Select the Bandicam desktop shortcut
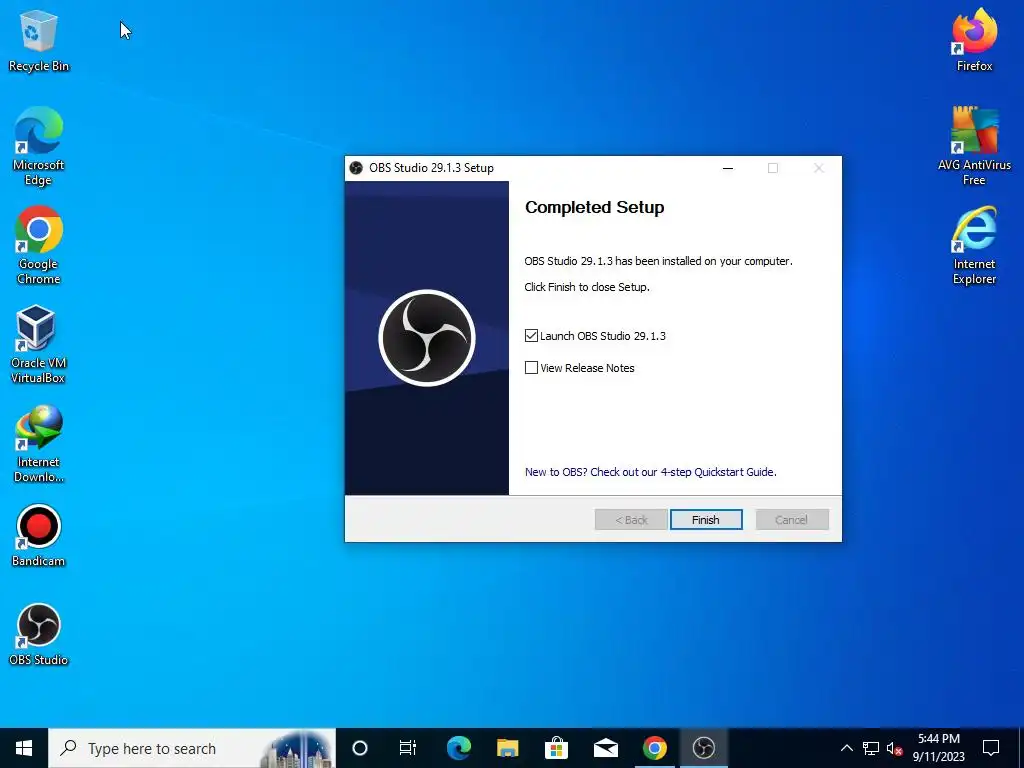1024x768 pixels. [39, 536]
